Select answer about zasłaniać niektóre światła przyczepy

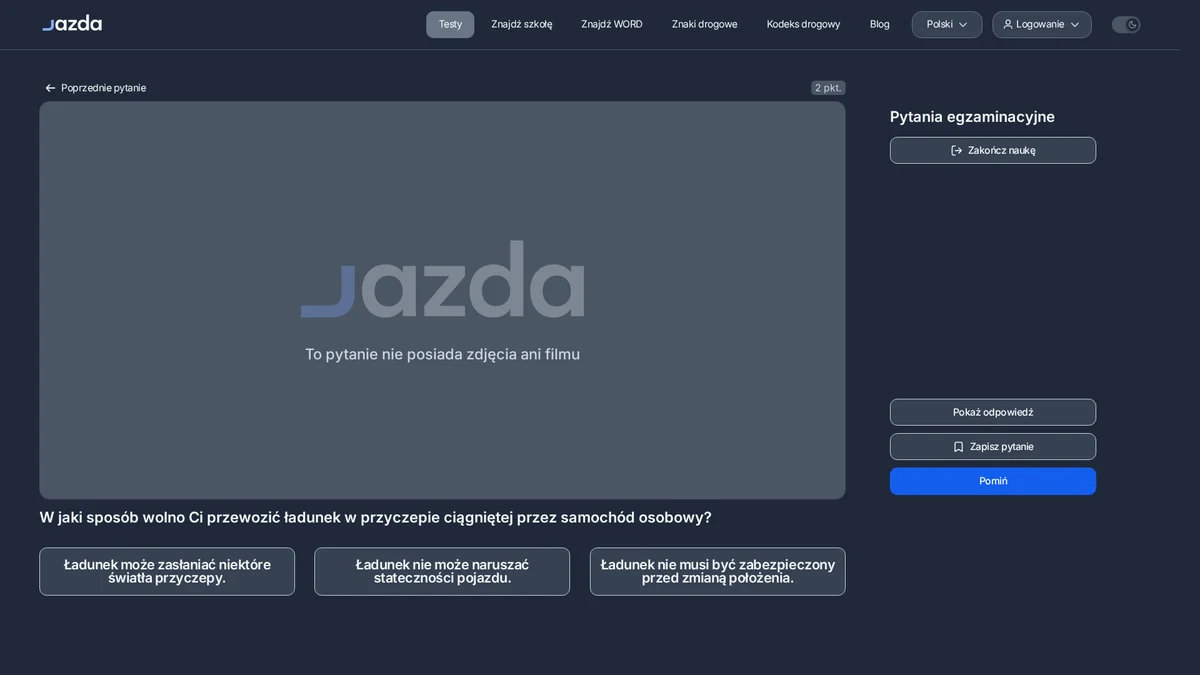pyautogui.click(x=167, y=571)
